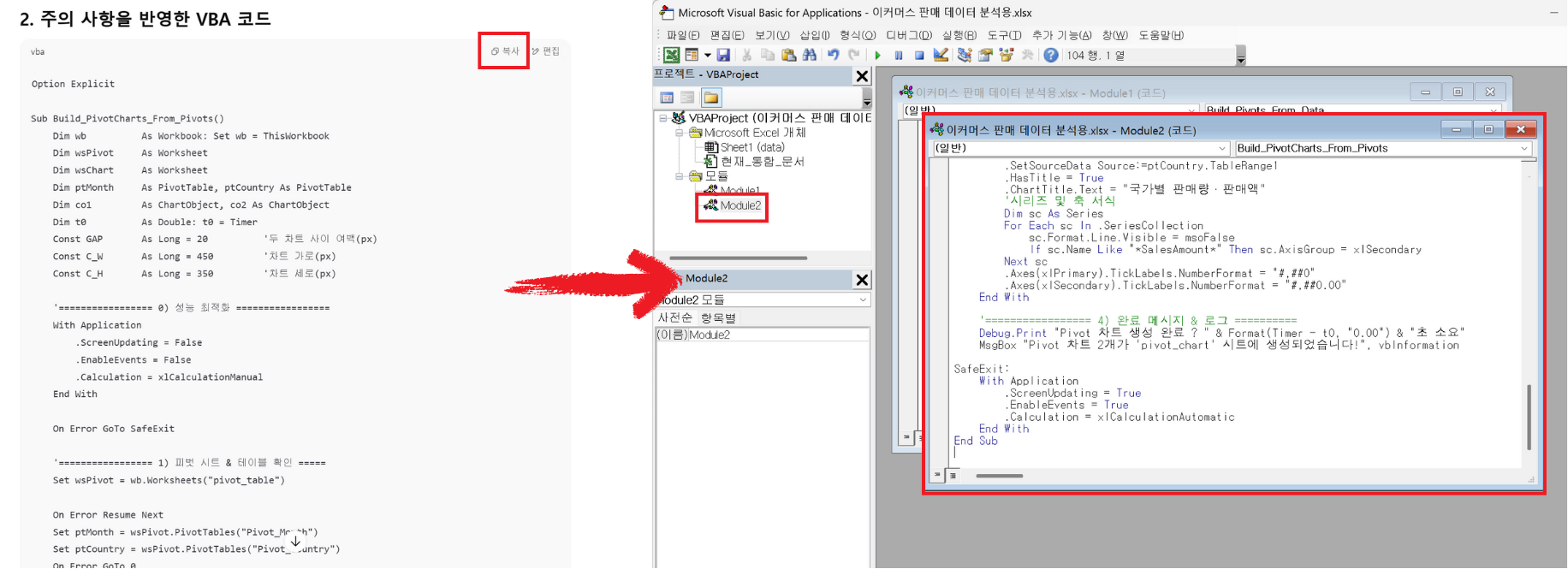Screen dimensions: 1568x569
Task: Close the 프로젝트 - VBAProject panel
Action: point(862,76)
